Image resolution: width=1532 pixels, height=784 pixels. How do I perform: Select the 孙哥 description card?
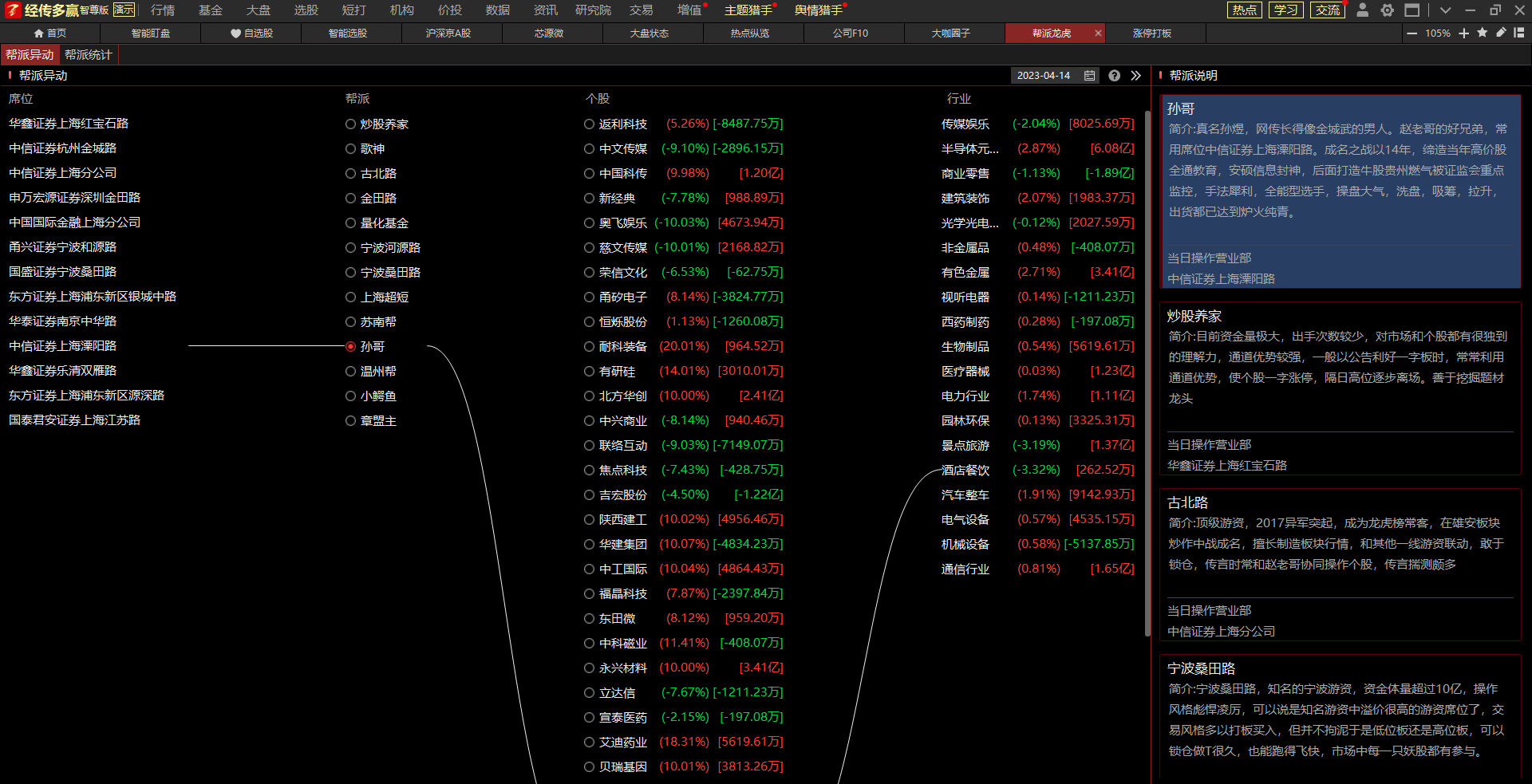point(1340,192)
